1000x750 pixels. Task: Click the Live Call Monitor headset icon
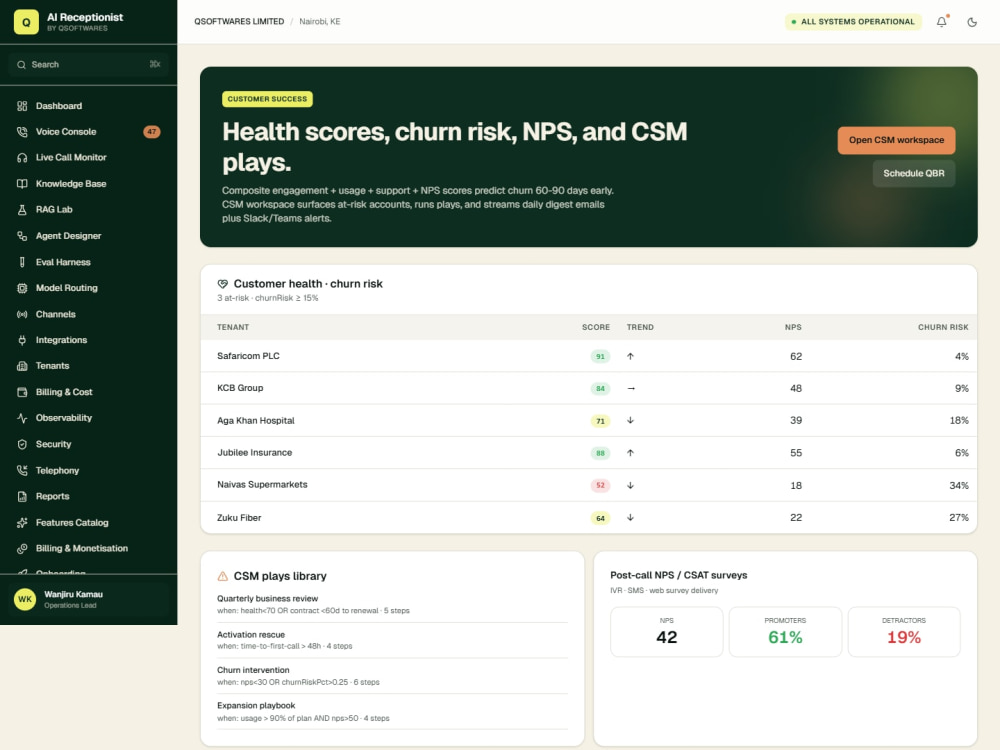coord(22,158)
